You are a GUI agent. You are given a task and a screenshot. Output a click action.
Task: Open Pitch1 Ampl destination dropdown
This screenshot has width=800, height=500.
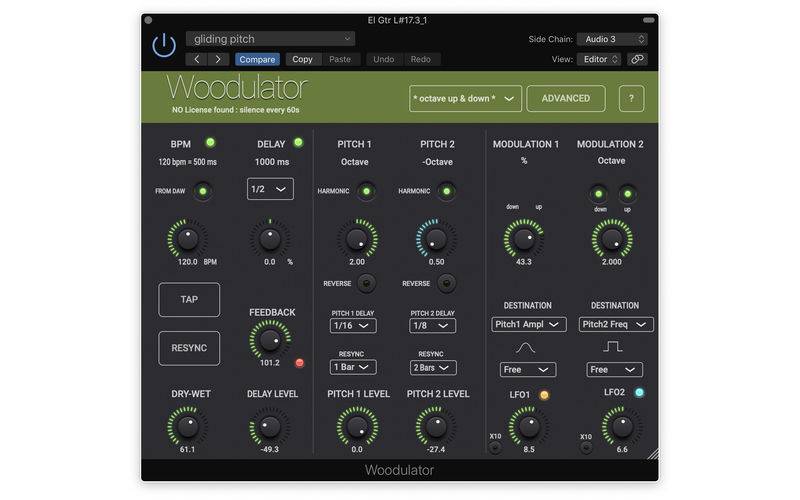click(x=529, y=324)
